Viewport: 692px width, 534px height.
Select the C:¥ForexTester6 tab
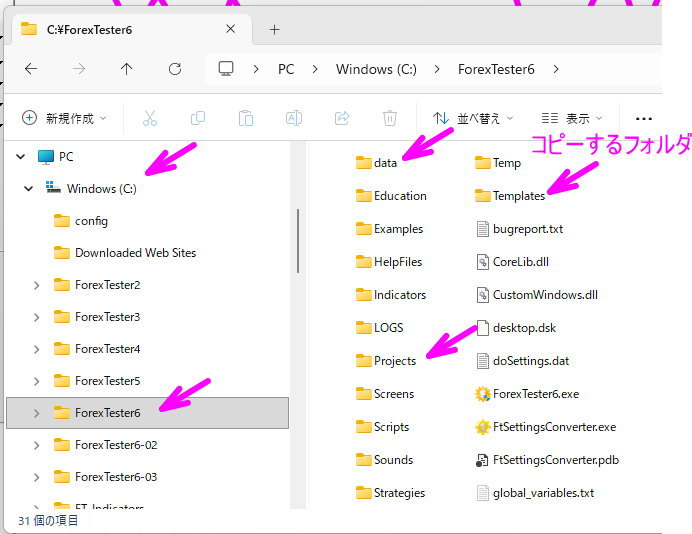pyautogui.click(x=131, y=30)
